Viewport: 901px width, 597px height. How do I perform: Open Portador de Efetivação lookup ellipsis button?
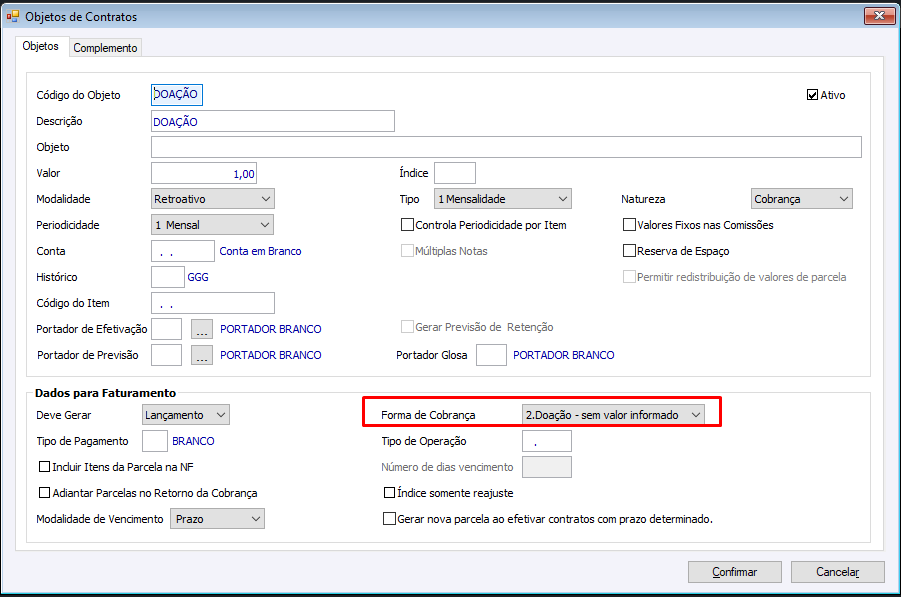point(202,329)
